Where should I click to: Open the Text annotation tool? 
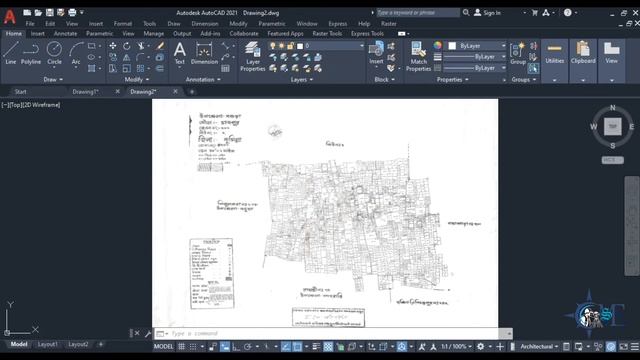[x=180, y=54]
